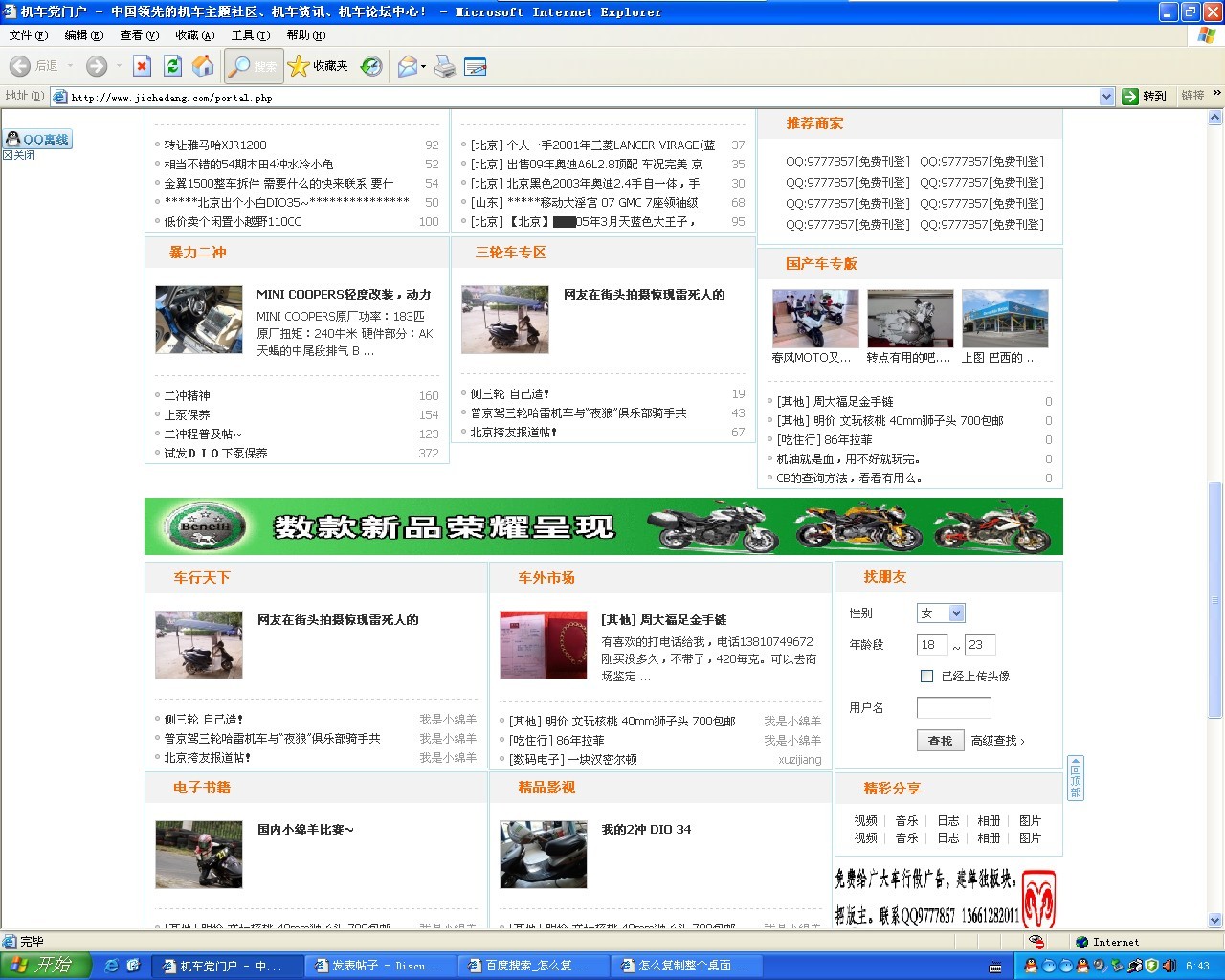Open the 工具(T) menu
Screen dimensions: 1225x980
tap(250, 35)
